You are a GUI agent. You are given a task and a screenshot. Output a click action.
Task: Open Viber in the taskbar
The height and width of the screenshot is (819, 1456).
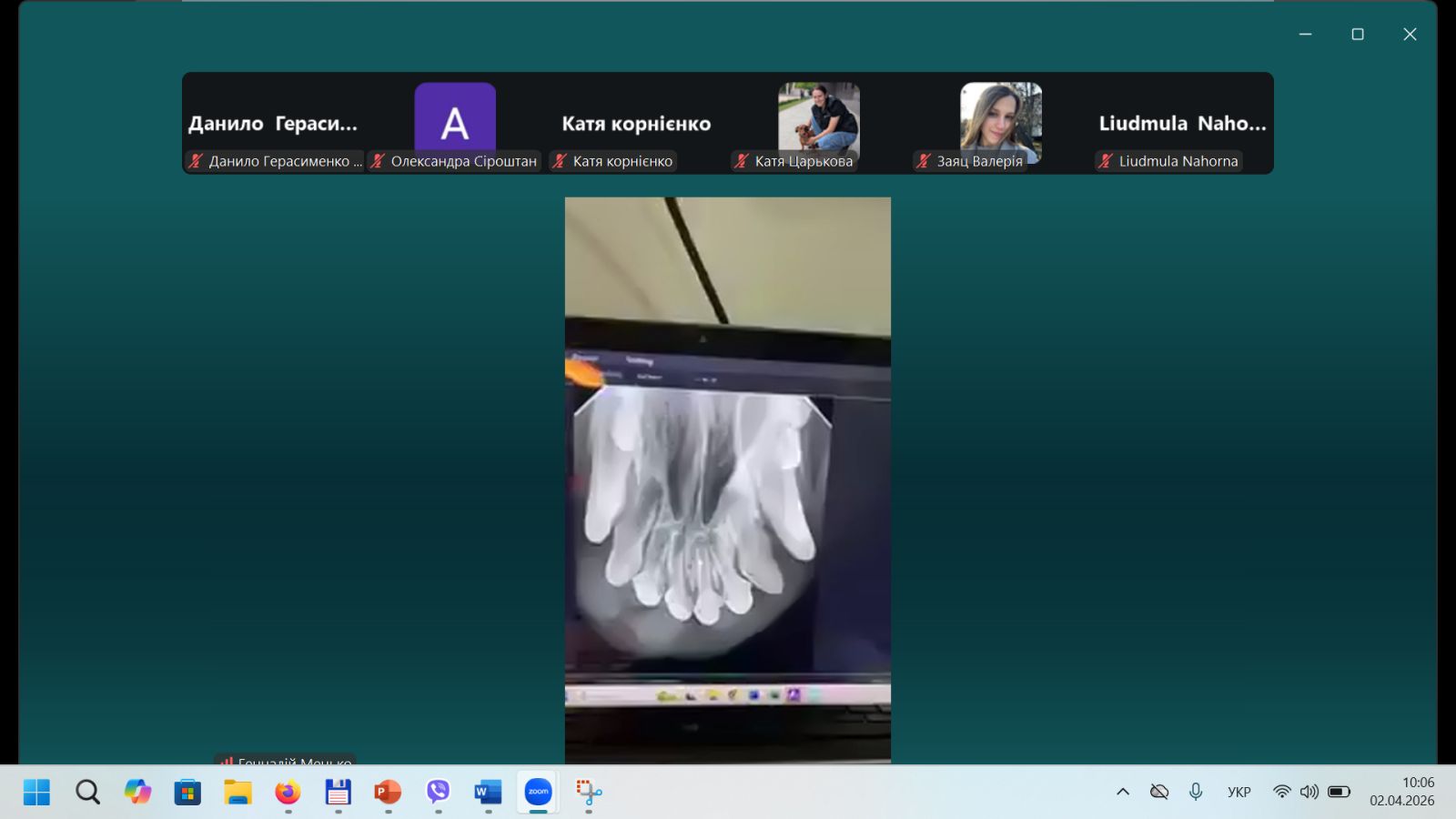(438, 792)
